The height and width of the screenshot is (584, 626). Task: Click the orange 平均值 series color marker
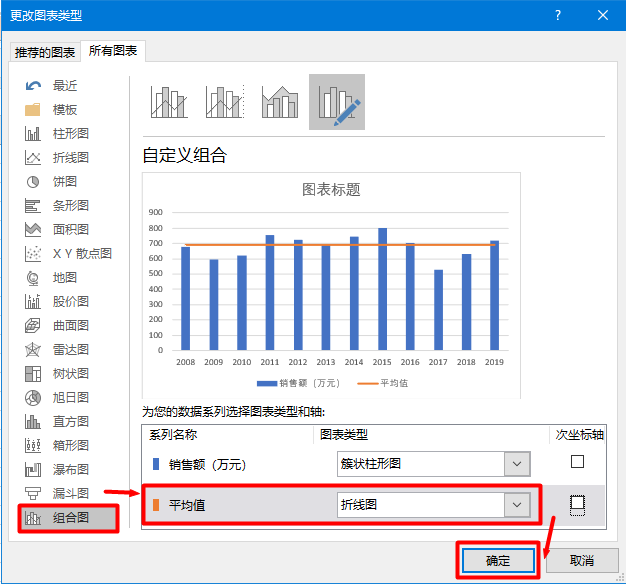click(156, 505)
